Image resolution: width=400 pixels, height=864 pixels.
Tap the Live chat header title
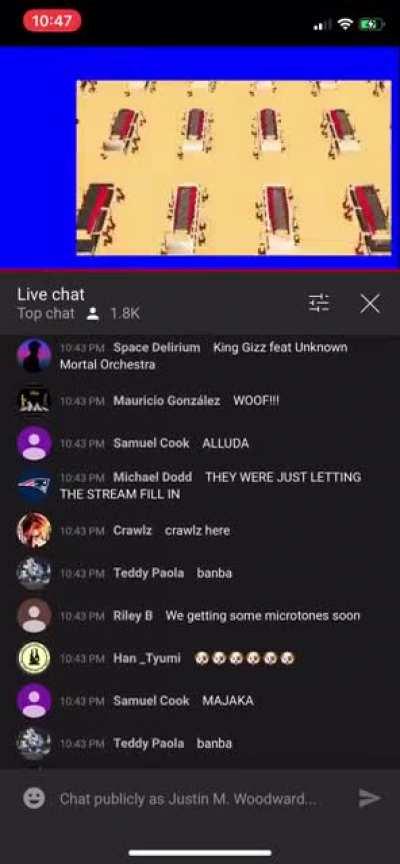pos(51,294)
